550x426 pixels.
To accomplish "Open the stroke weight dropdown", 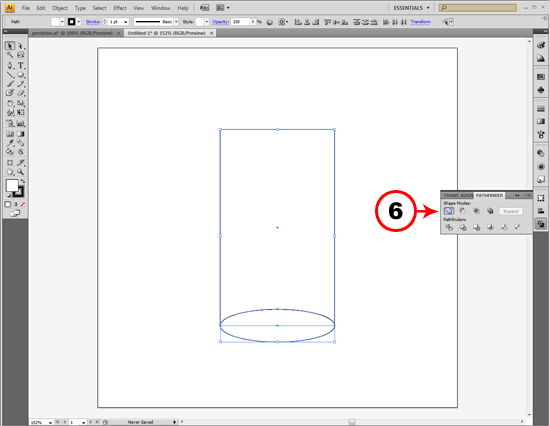I will click(x=126, y=22).
